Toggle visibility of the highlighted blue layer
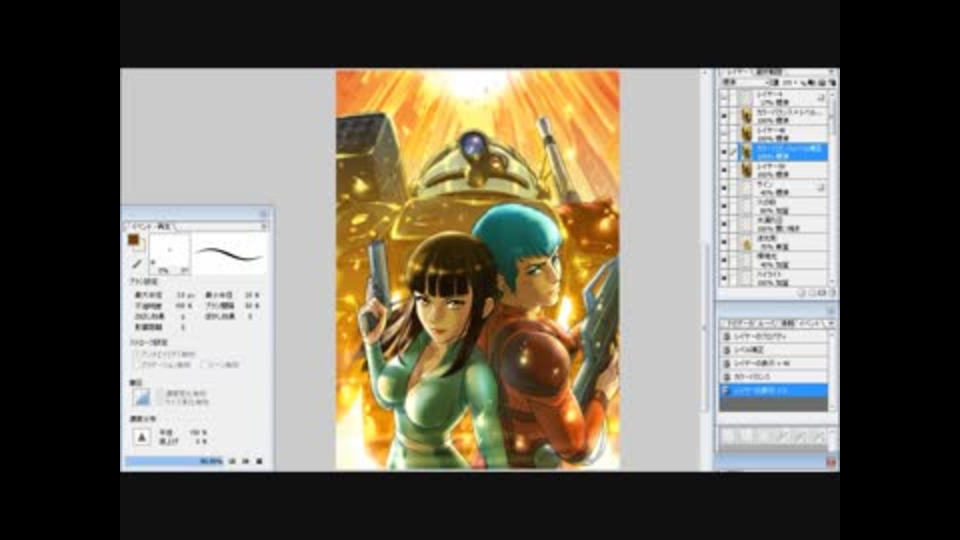Image resolution: width=960 pixels, height=540 pixels. click(724, 152)
